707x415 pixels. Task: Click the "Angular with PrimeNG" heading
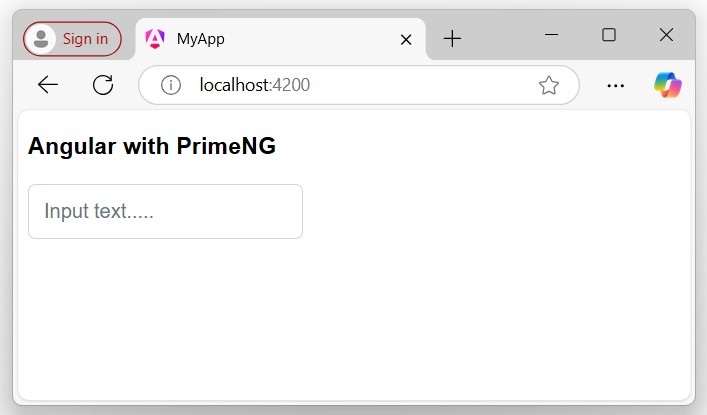(152, 146)
